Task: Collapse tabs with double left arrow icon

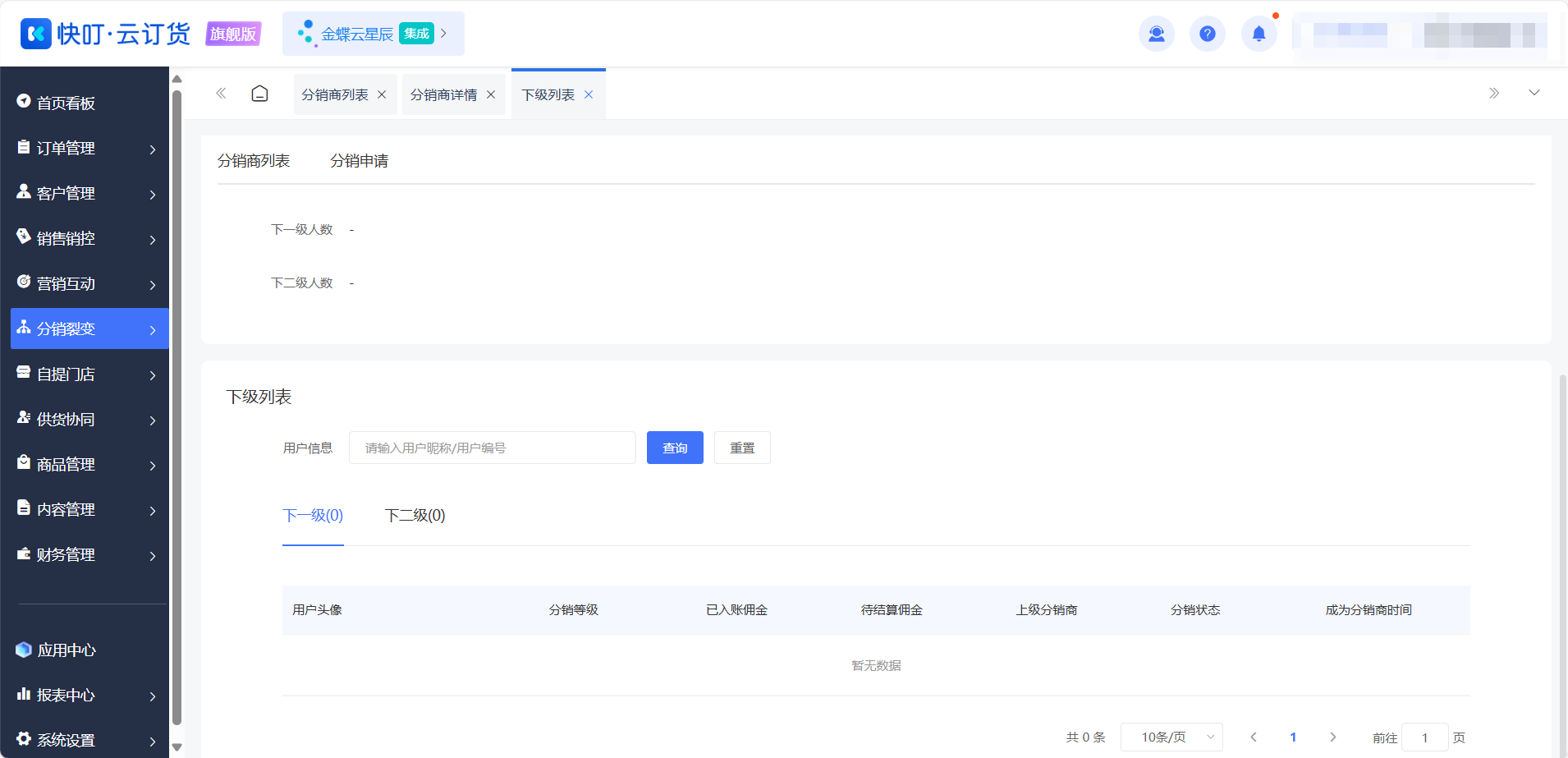Action: (x=221, y=94)
